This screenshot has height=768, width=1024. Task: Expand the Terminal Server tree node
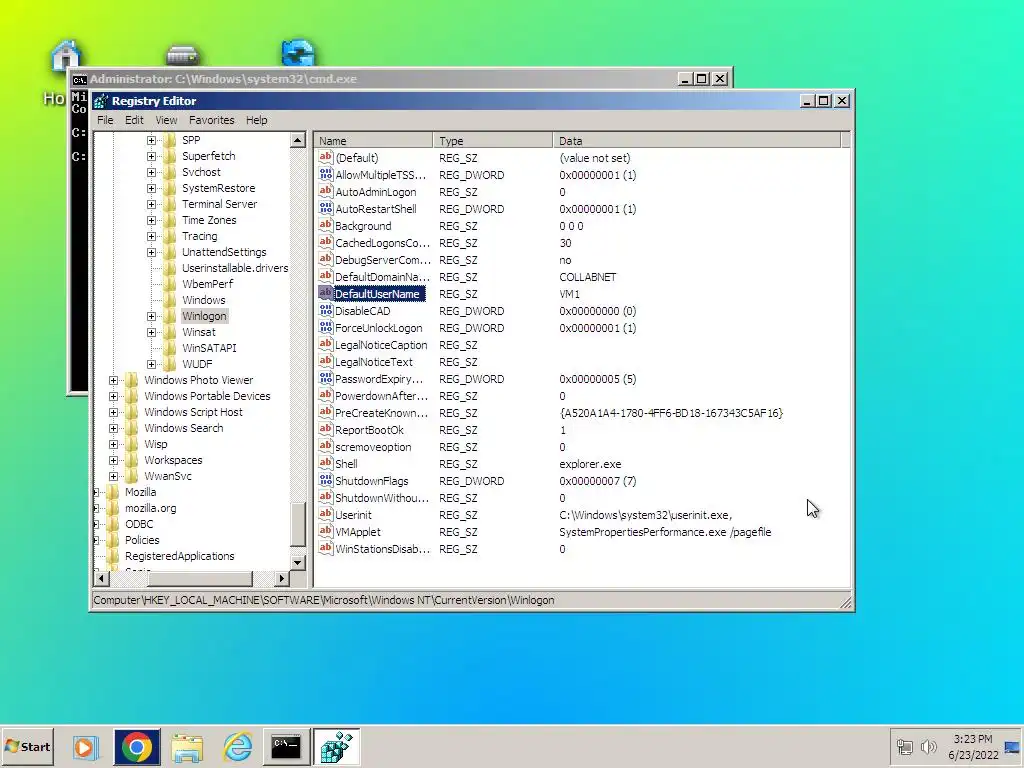click(152, 204)
